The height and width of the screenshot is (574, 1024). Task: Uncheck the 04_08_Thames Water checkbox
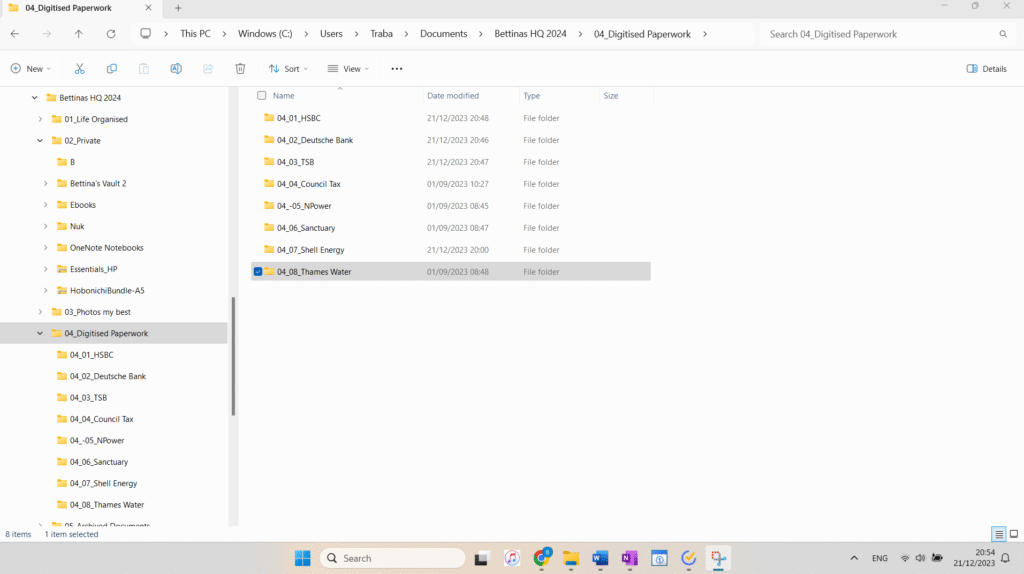(258, 272)
